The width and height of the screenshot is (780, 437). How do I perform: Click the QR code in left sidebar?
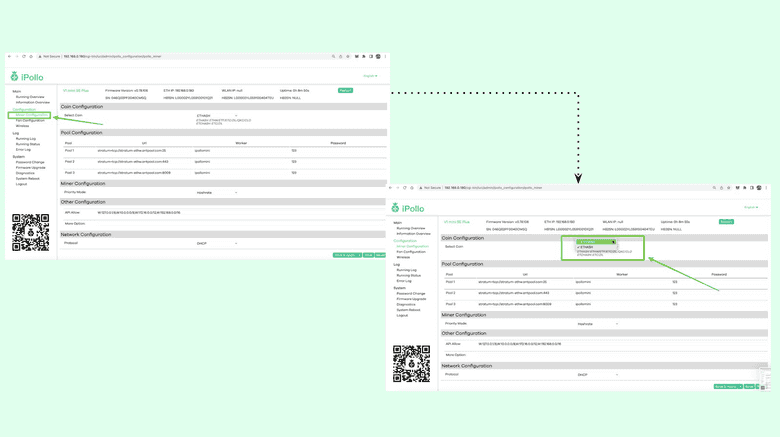coord(30,232)
